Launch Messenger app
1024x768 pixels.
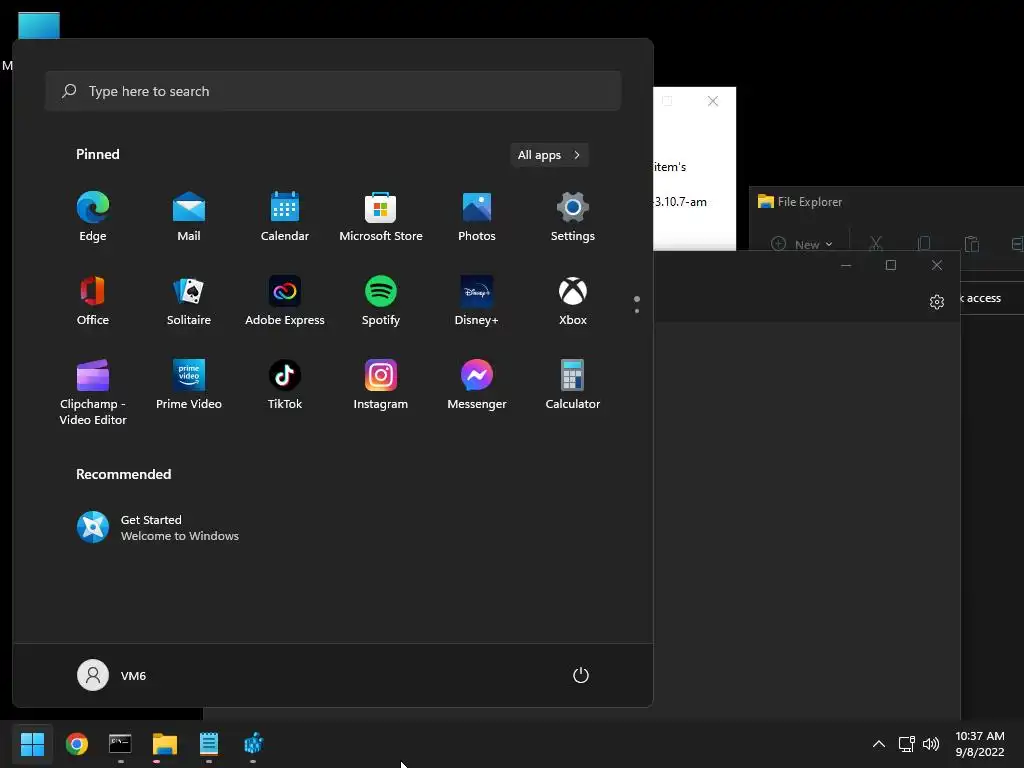[477, 385]
